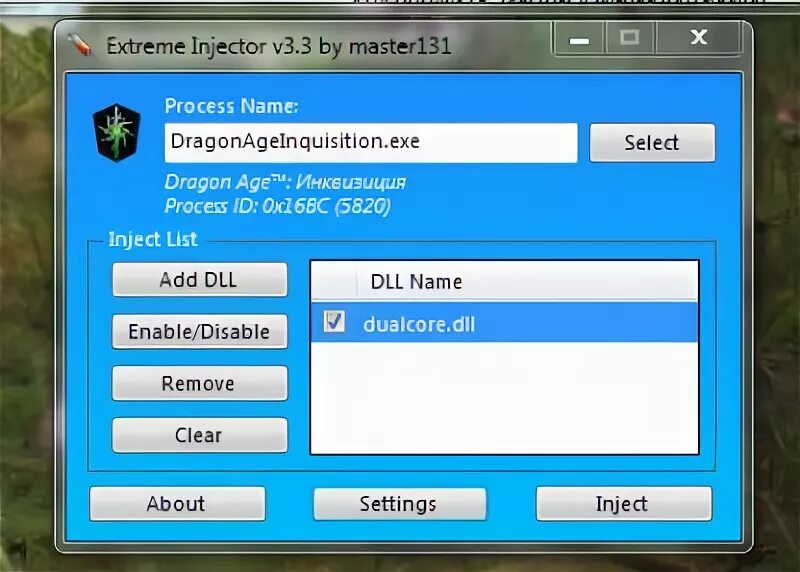800x572 pixels.
Task: Close the Extreme Injector window
Action: [698, 37]
